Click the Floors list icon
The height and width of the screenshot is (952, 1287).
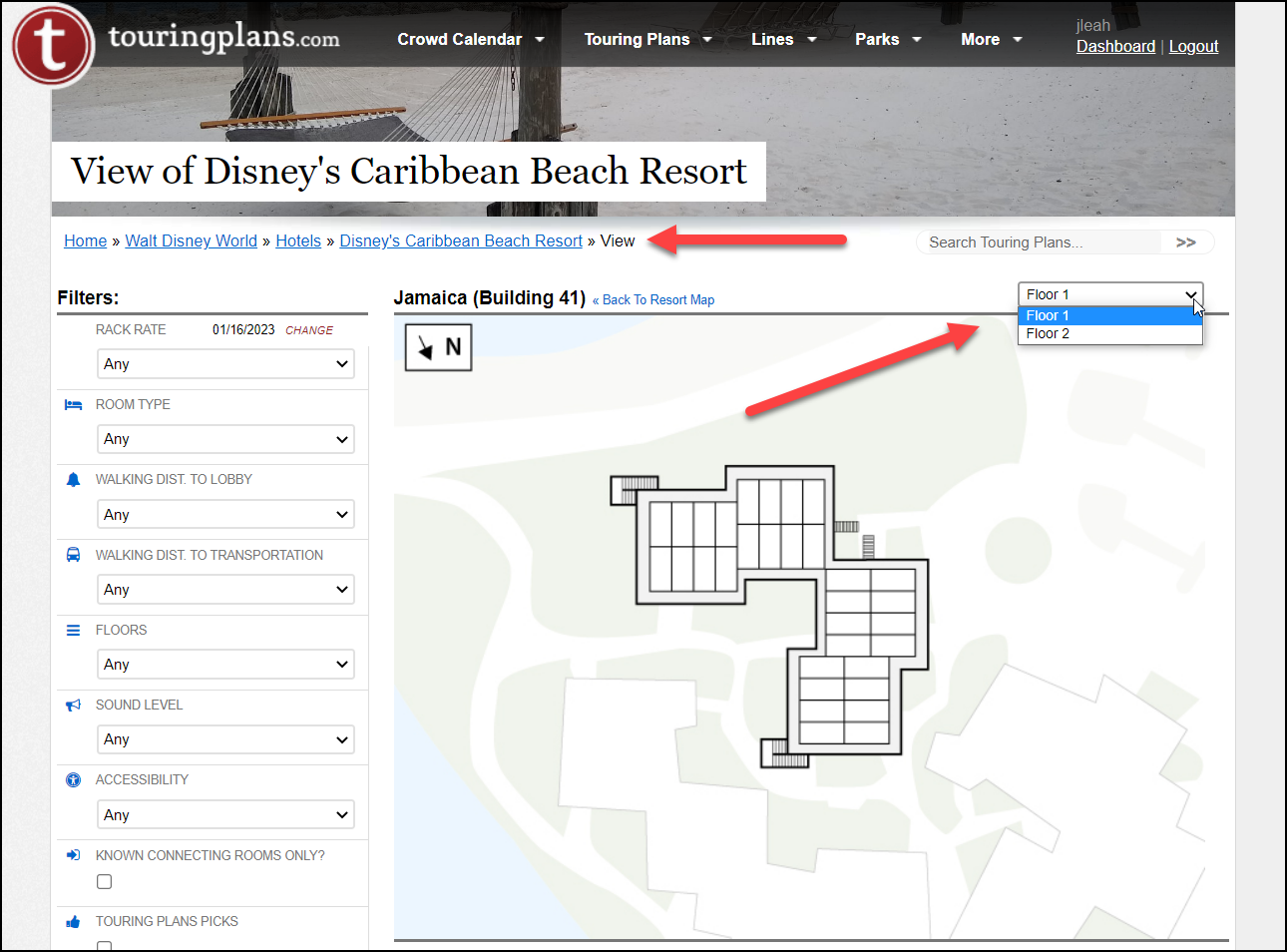click(73, 630)
